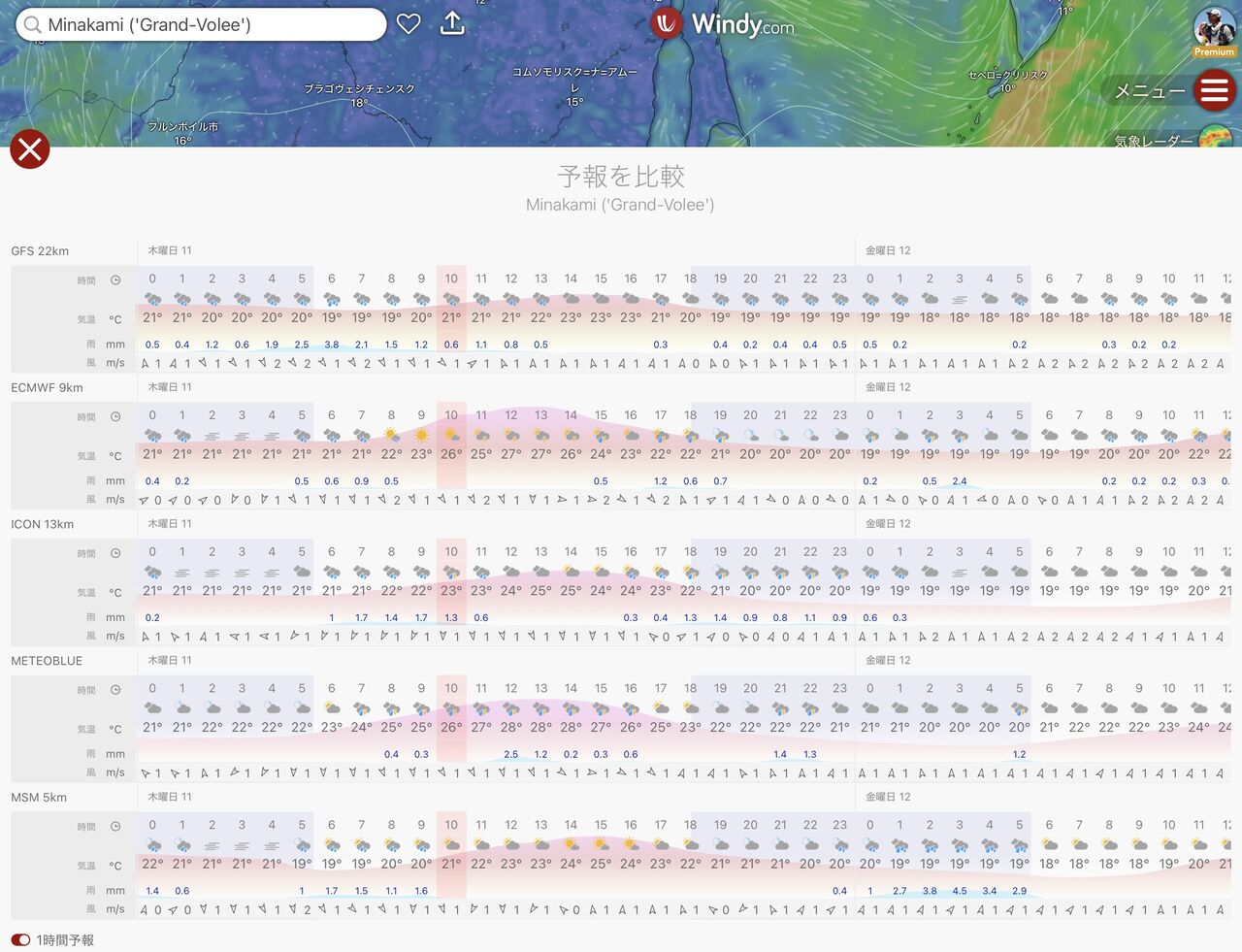Add location to favorites with heart icon

coord(409,24)
